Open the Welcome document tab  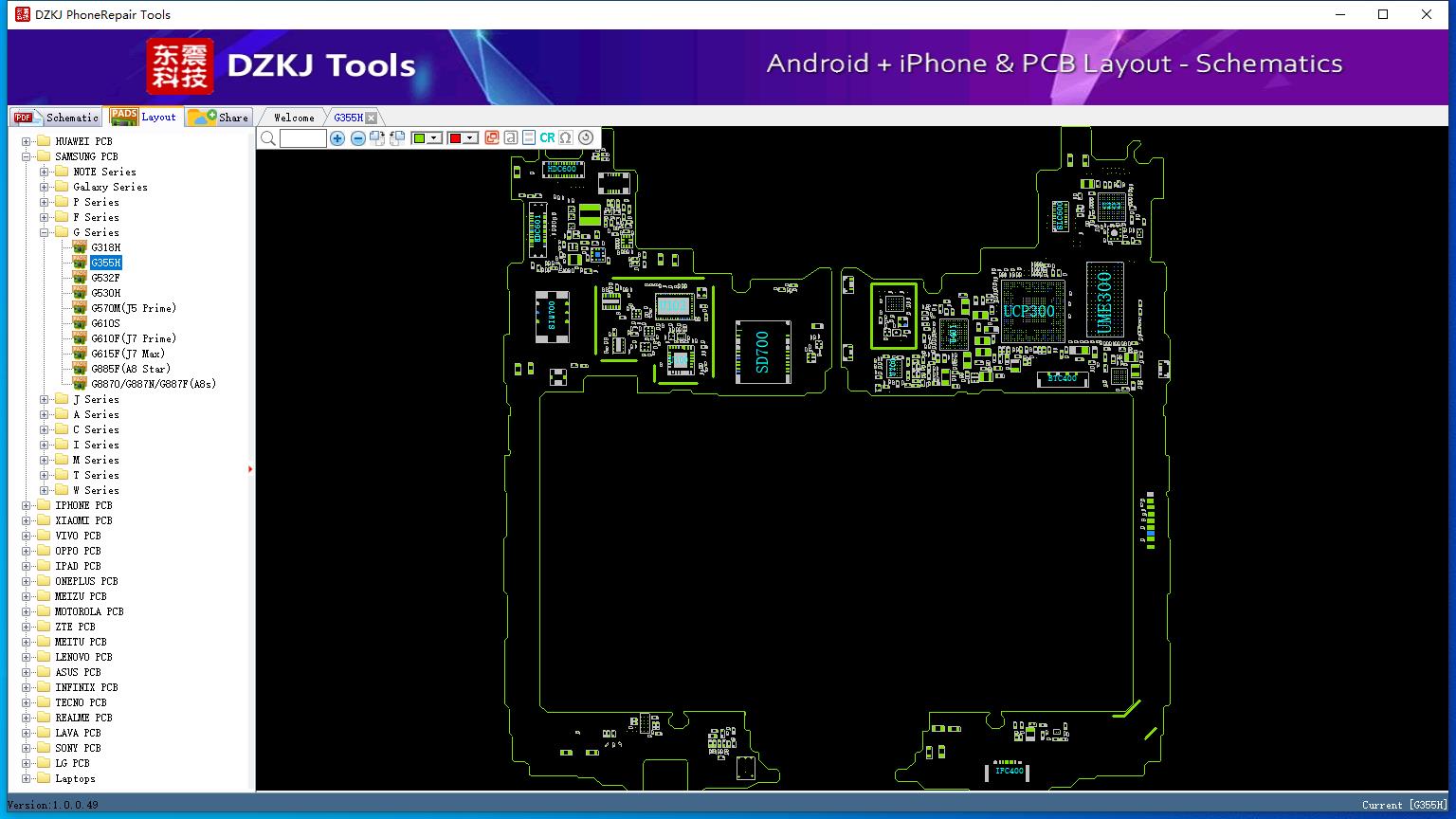[x=294, y=118]
